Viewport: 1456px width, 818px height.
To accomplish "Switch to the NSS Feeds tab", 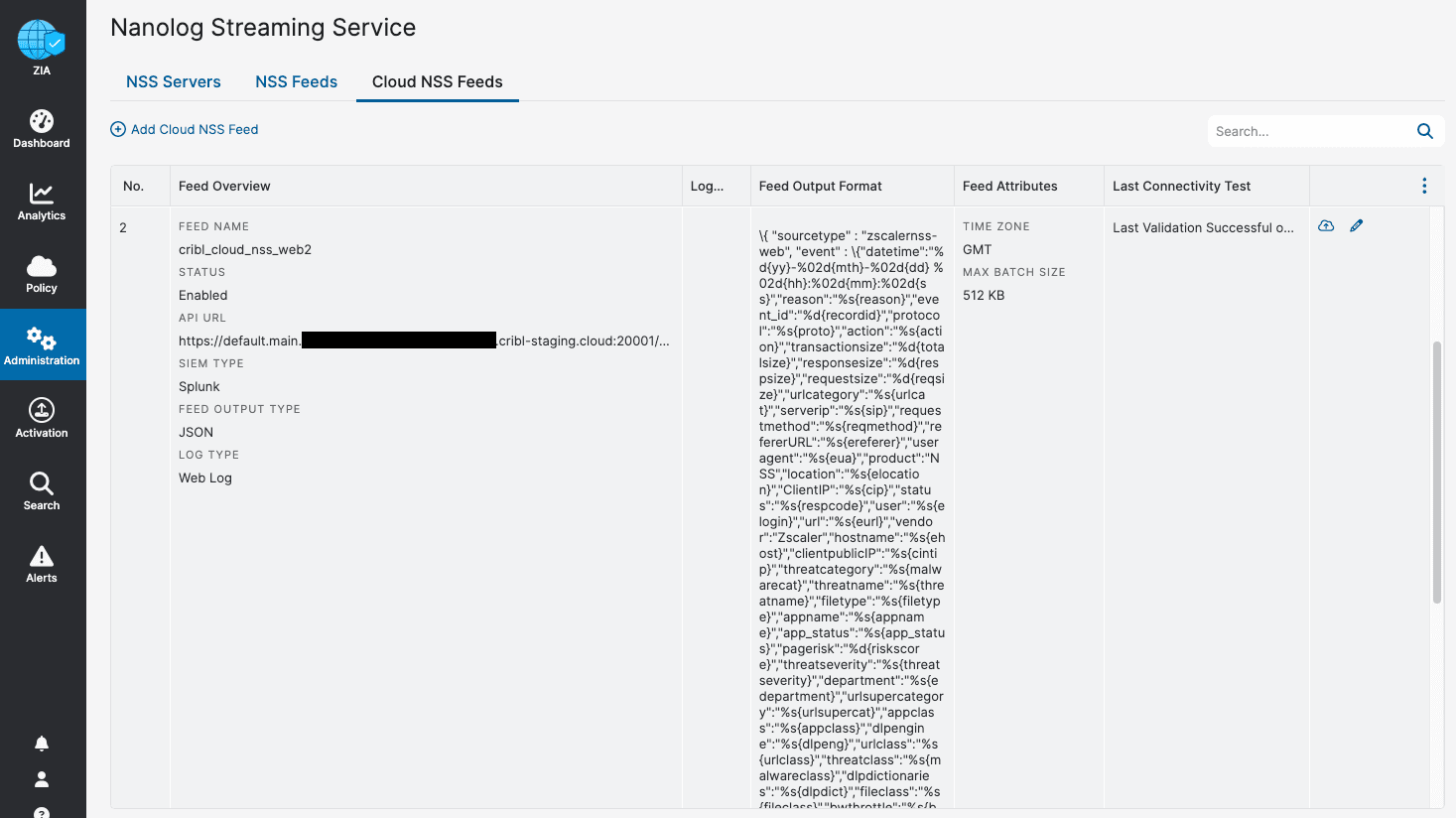I will (x=296, y=81).
